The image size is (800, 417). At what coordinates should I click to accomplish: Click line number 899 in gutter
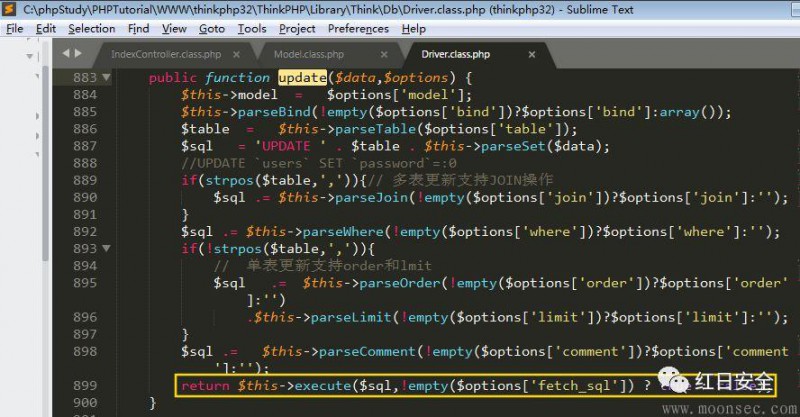pos(85,385)
